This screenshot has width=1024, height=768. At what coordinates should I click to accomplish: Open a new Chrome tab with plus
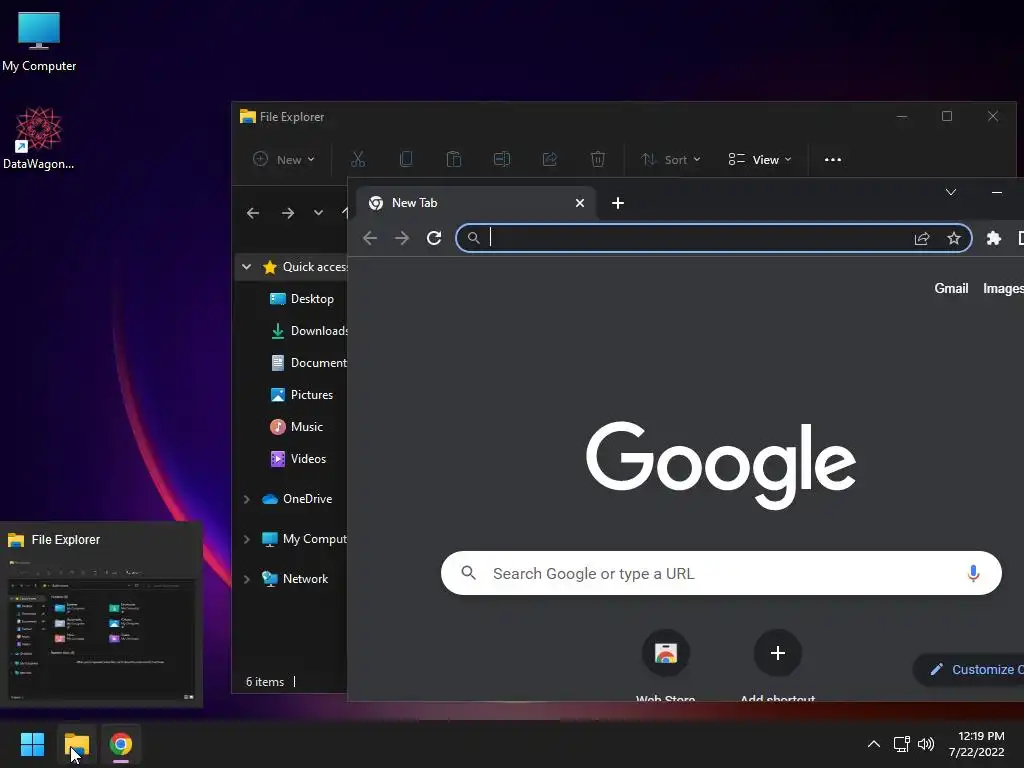coord(618,203)
